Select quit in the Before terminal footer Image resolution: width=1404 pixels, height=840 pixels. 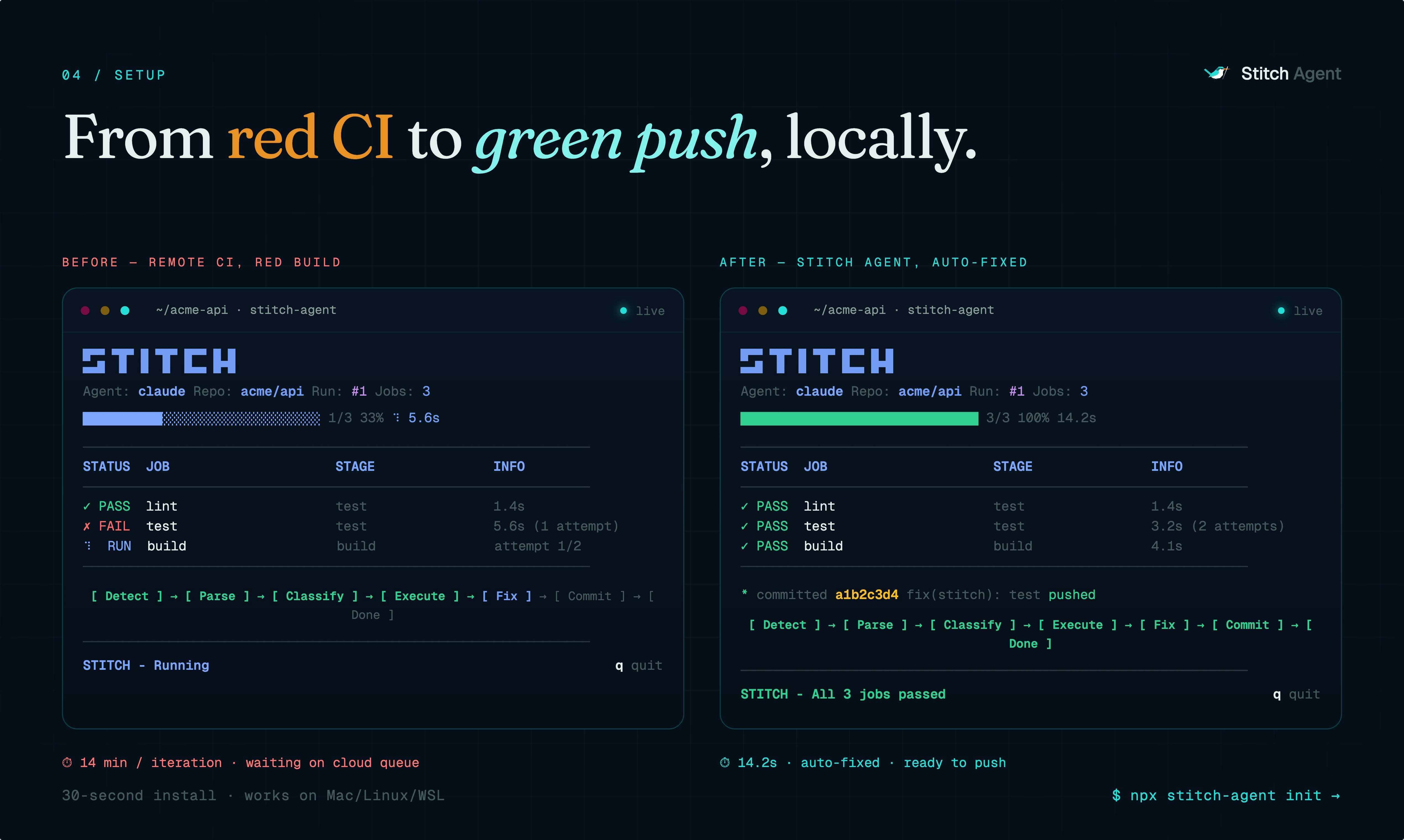tap(646, 666)
